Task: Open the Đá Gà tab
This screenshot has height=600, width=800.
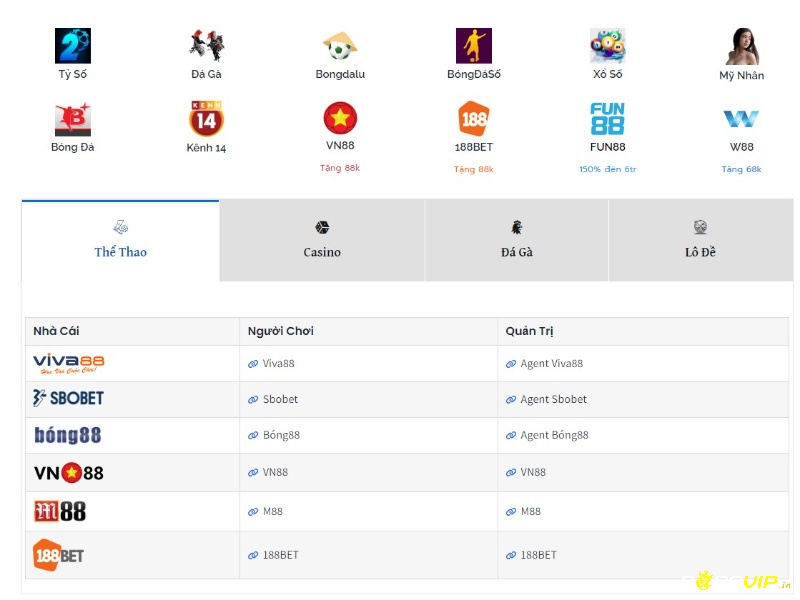Action: pos(516,240)
